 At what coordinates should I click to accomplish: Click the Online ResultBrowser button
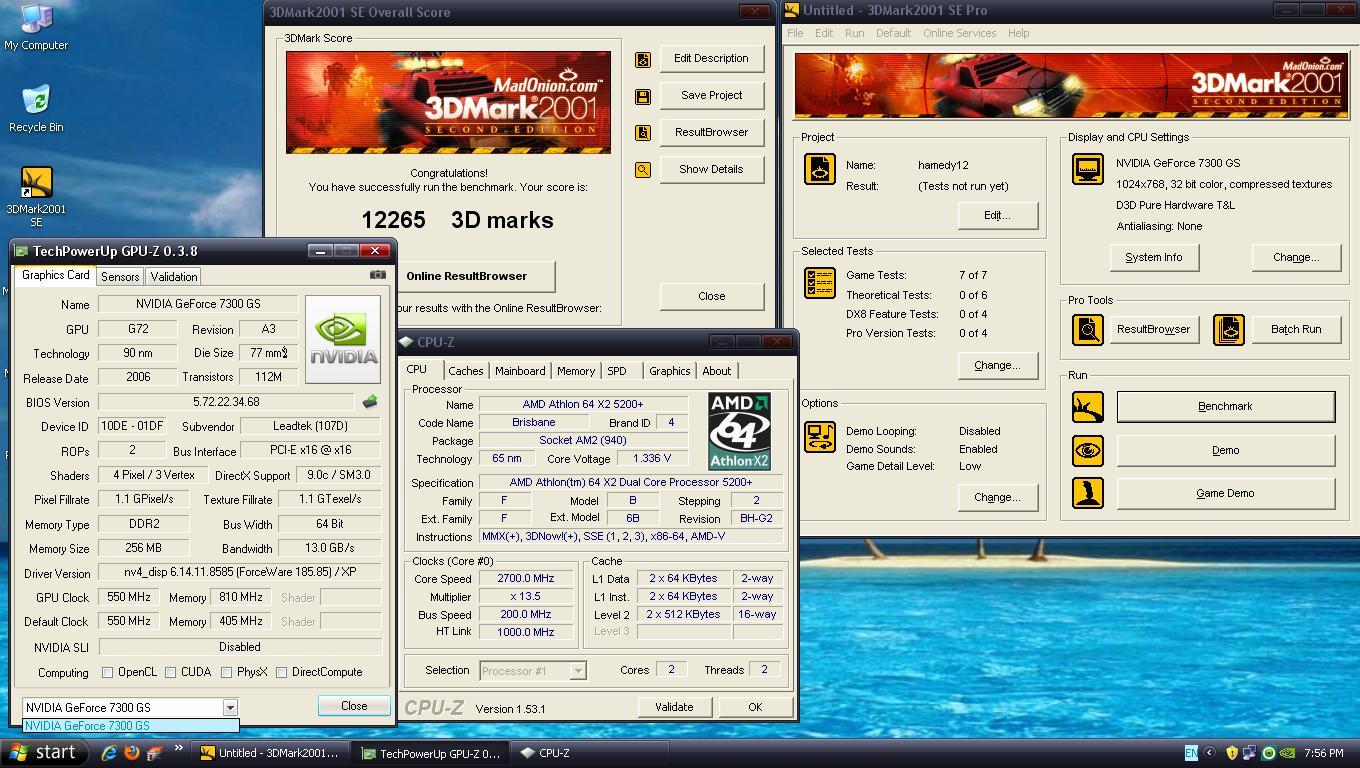coord(467,276)
